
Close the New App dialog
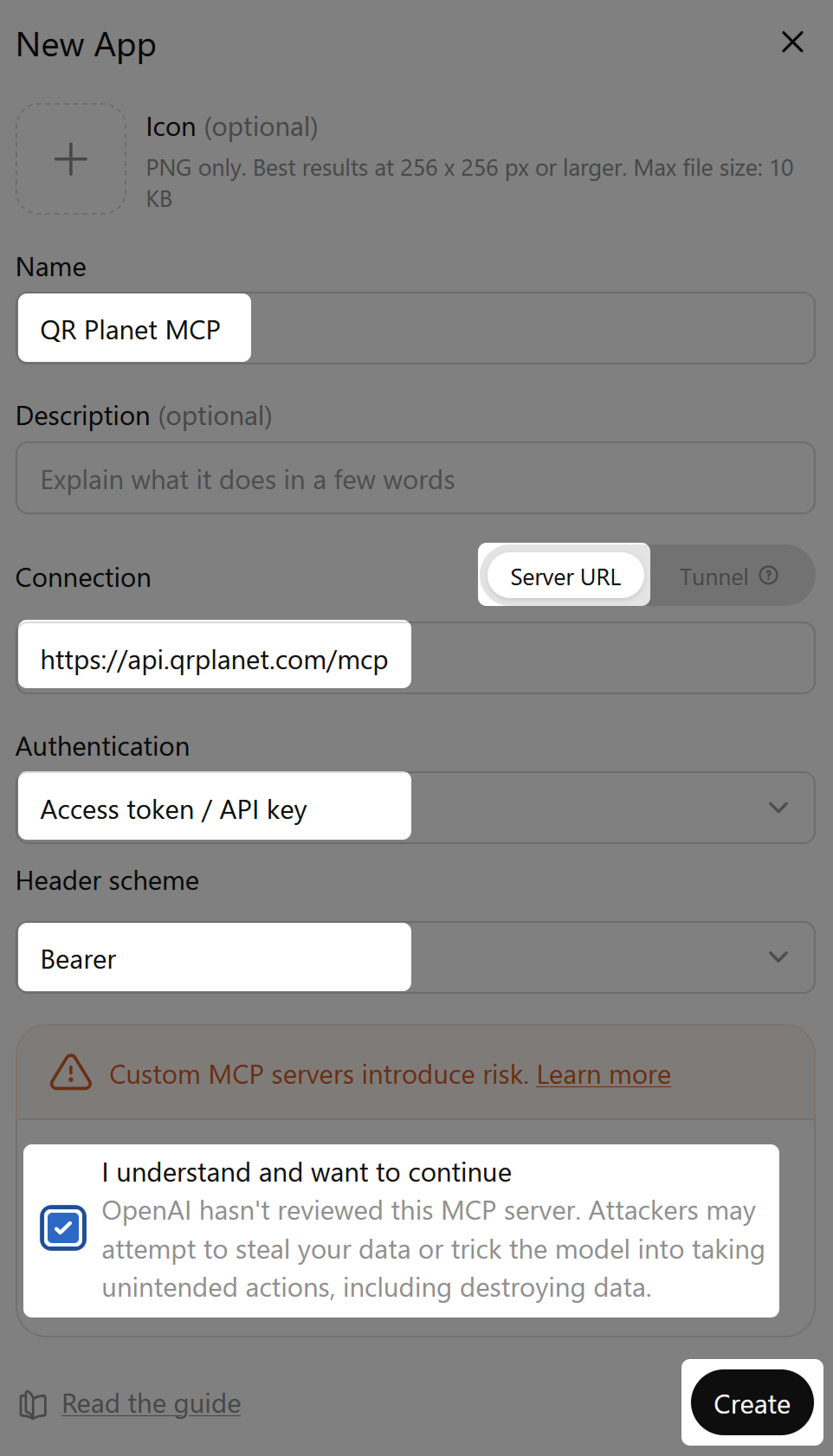pyautogui.click(x=792, y=42)
